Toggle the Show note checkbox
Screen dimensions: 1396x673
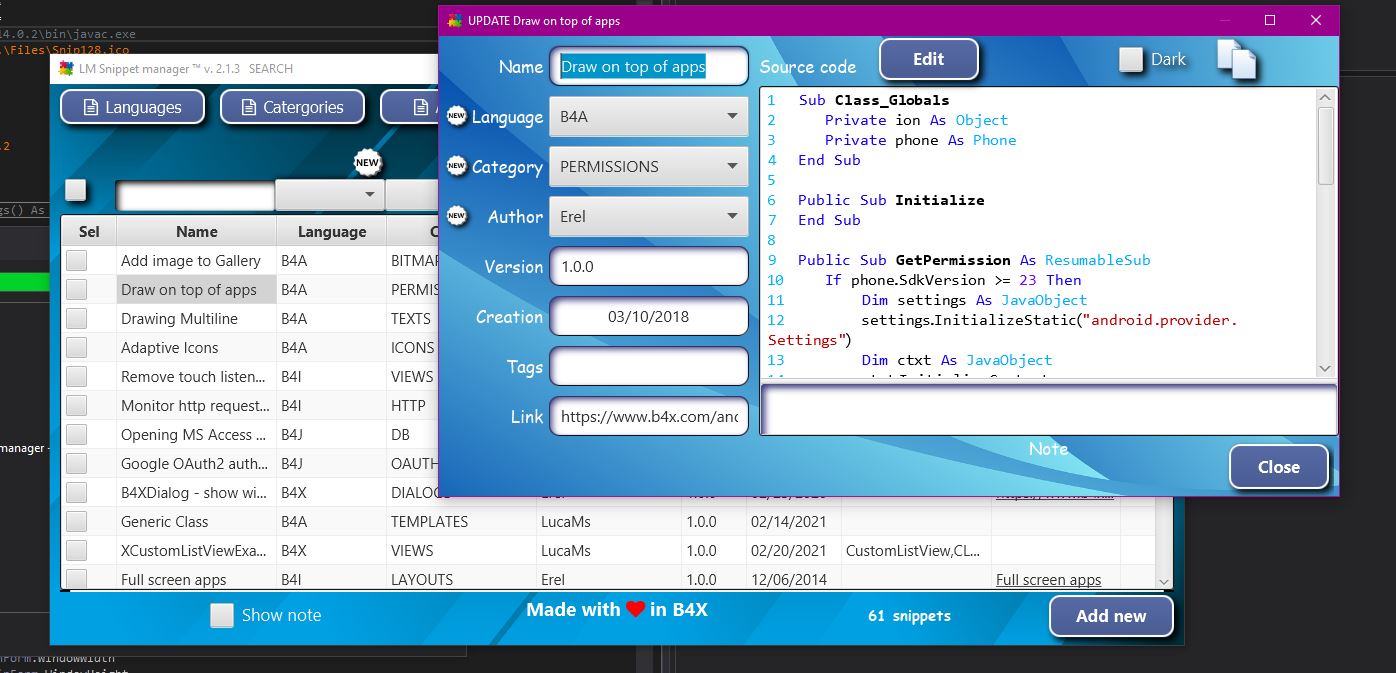coord(222,615)
